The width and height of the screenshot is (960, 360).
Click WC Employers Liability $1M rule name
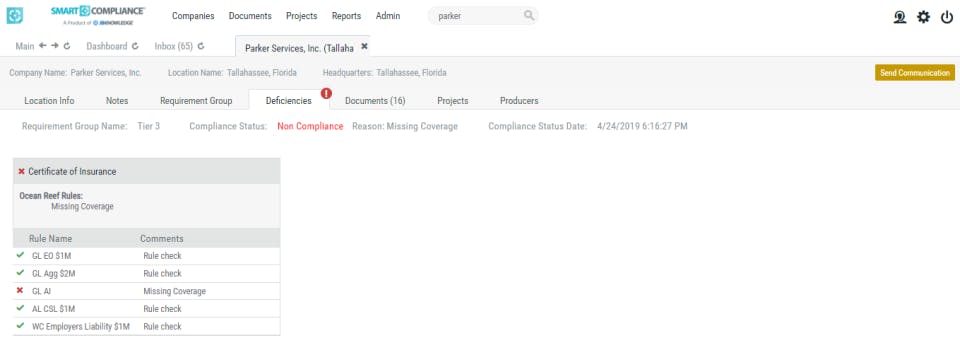click(81, 326)
